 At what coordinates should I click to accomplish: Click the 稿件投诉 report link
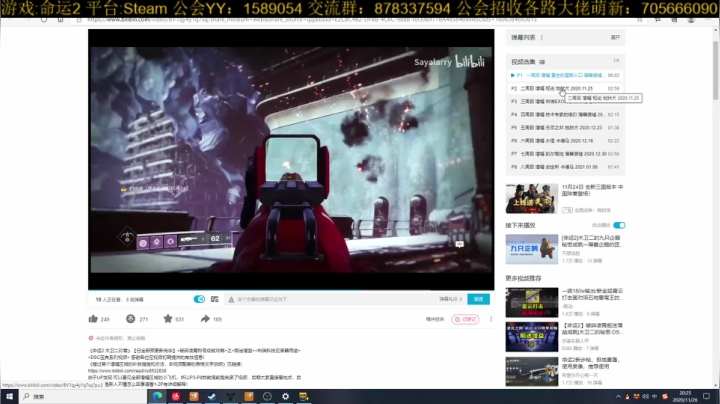(x=435, y=319)
